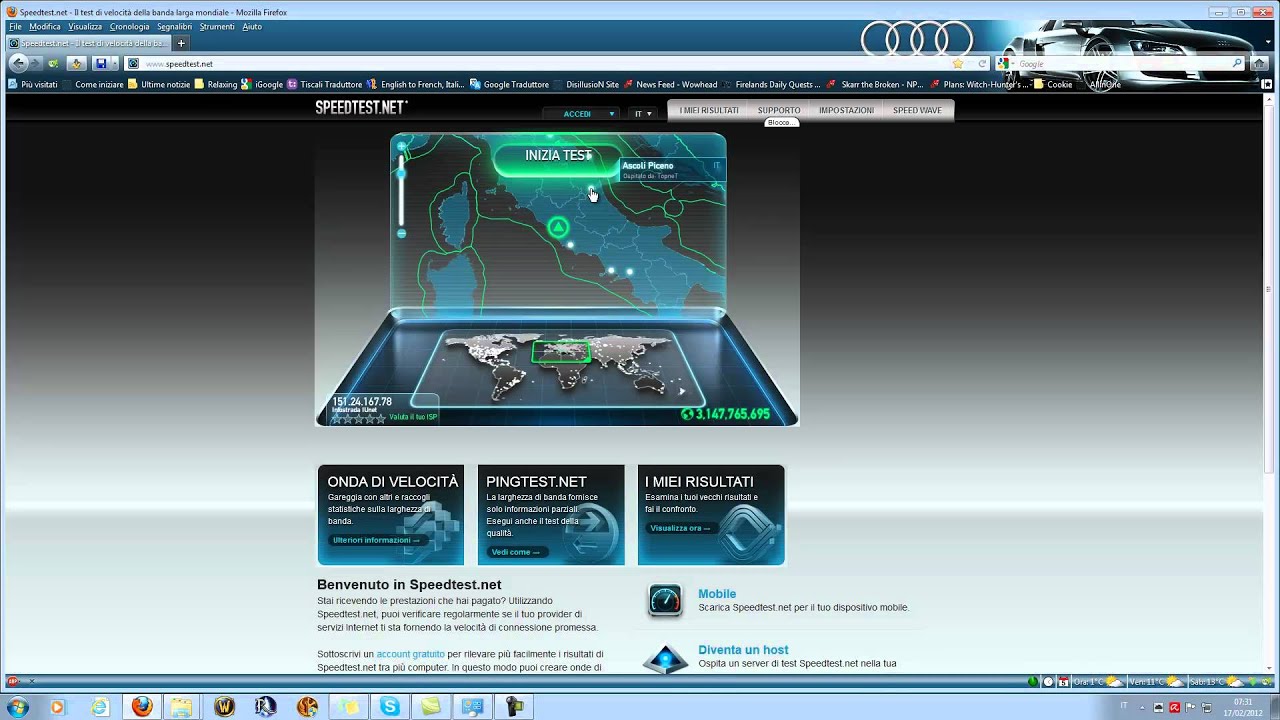Screen dimensions: 1280x720
Task: Open the Ultime notizie bookmark folder
Action: point(159,85)
